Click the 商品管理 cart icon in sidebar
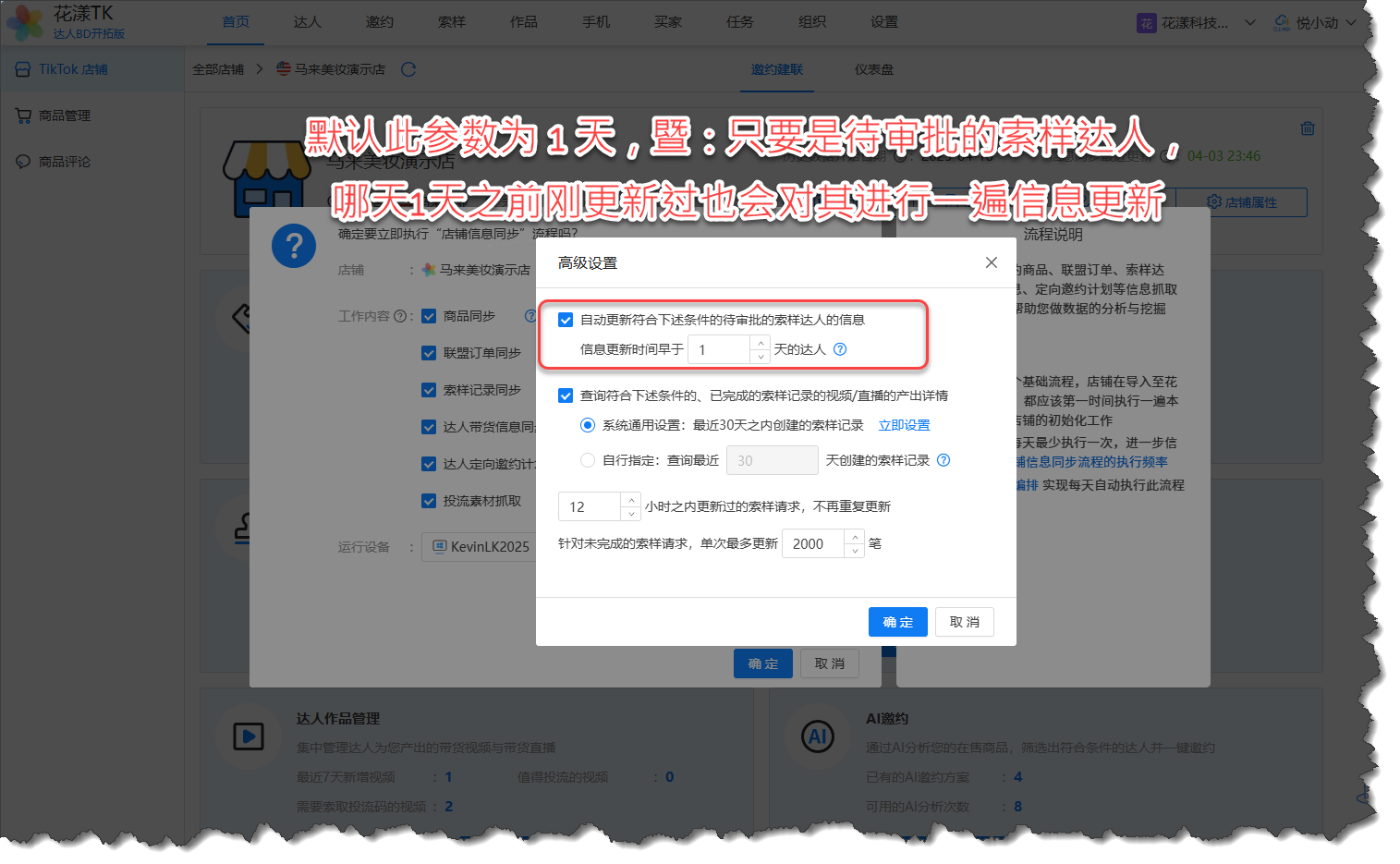 [x=23, y=116]
